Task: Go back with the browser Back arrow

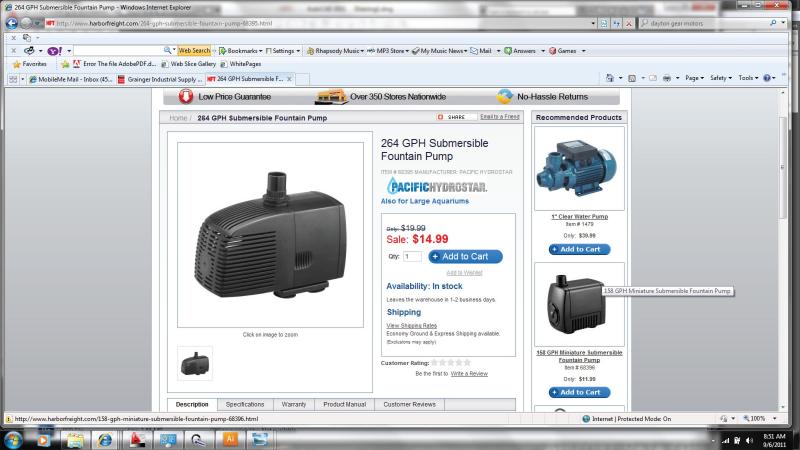Action: 11,23
